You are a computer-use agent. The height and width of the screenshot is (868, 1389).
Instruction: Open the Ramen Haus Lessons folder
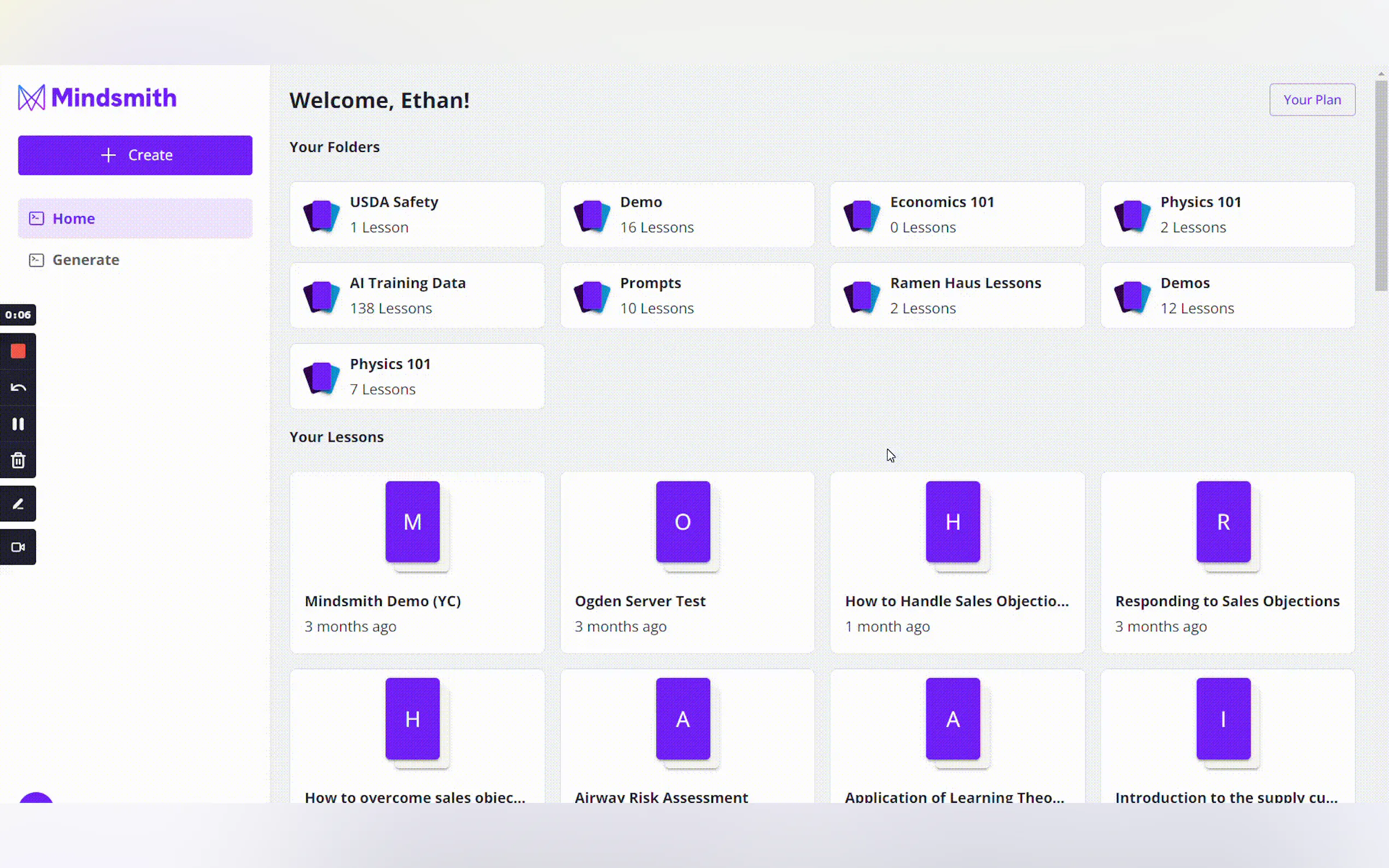click(x=957, y=295)
